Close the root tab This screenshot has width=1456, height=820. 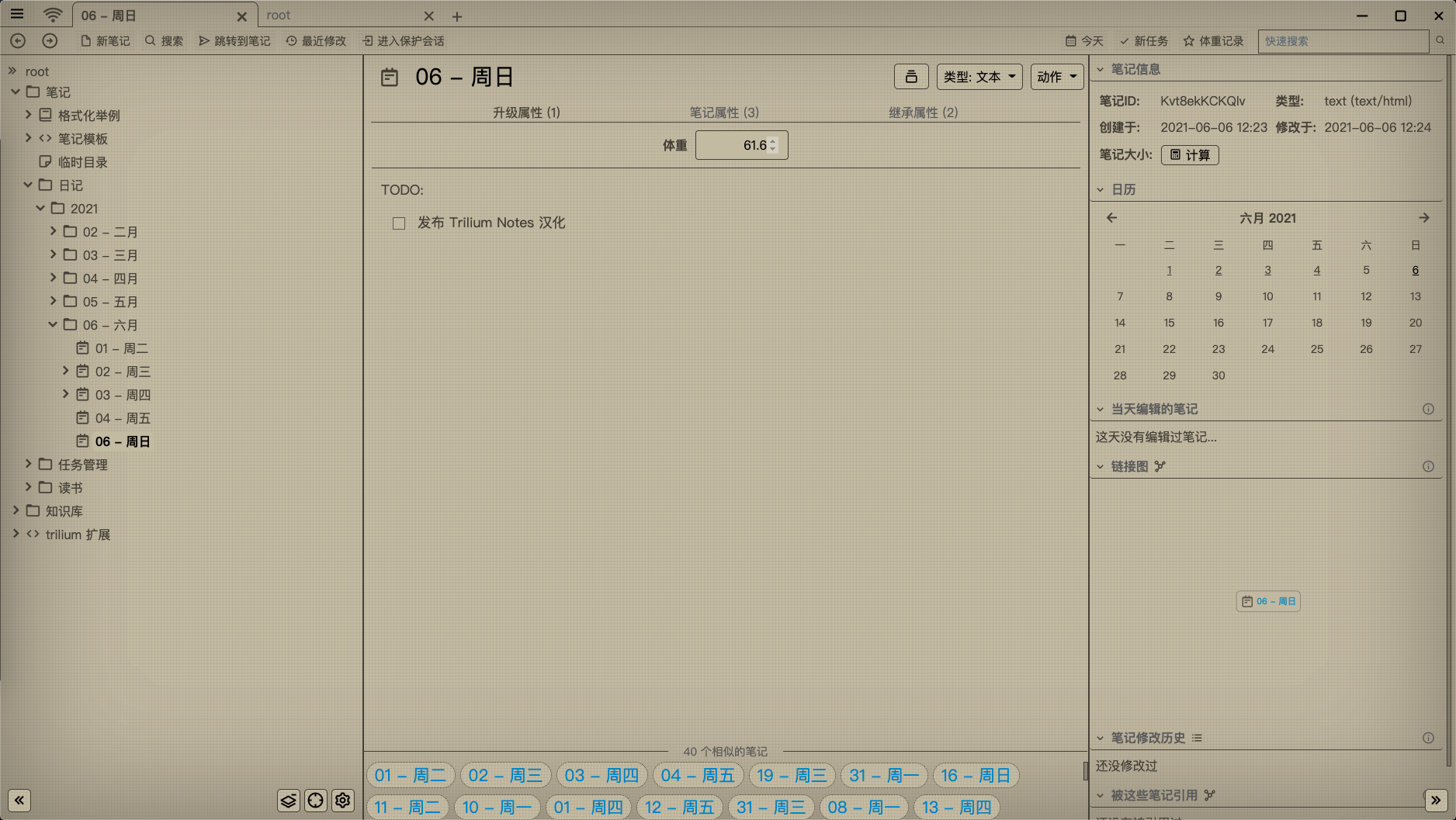(x=428, y=16)
